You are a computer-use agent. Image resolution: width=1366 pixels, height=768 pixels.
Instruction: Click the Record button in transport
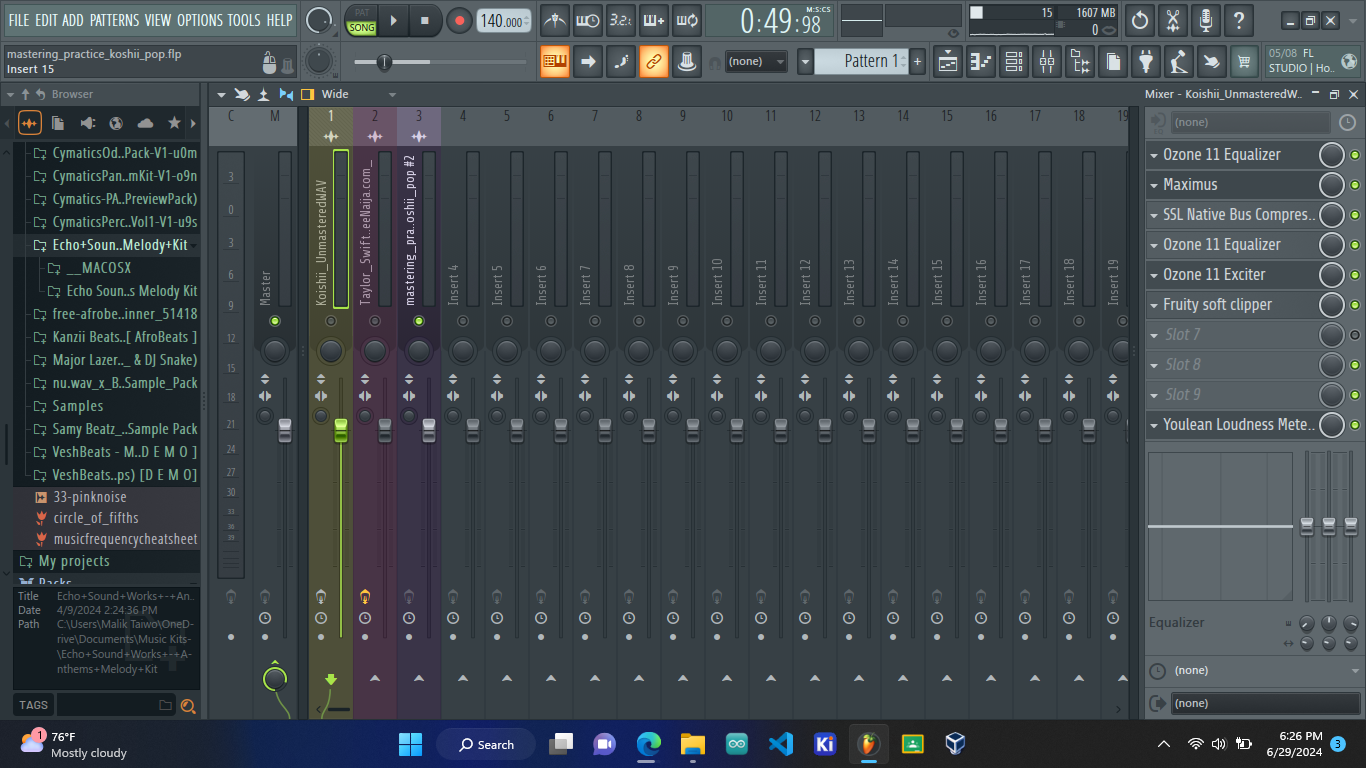pyautogui.click(x=459, y=20)
